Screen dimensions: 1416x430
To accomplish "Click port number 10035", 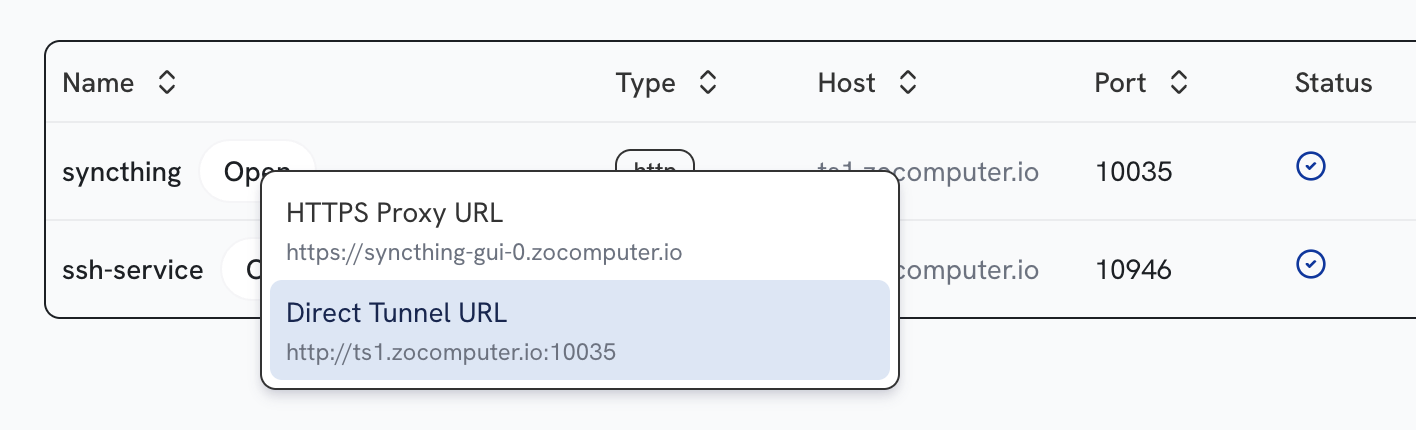I will click(x=1134, y=172).
